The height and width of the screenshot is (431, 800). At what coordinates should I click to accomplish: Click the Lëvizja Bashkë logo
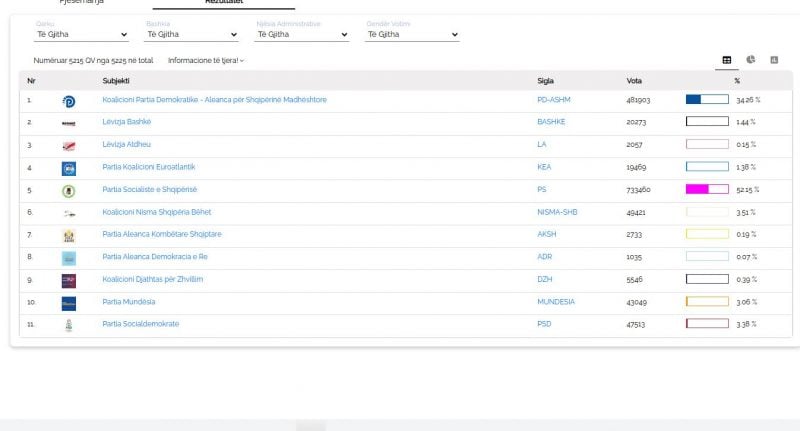(69, 123)
